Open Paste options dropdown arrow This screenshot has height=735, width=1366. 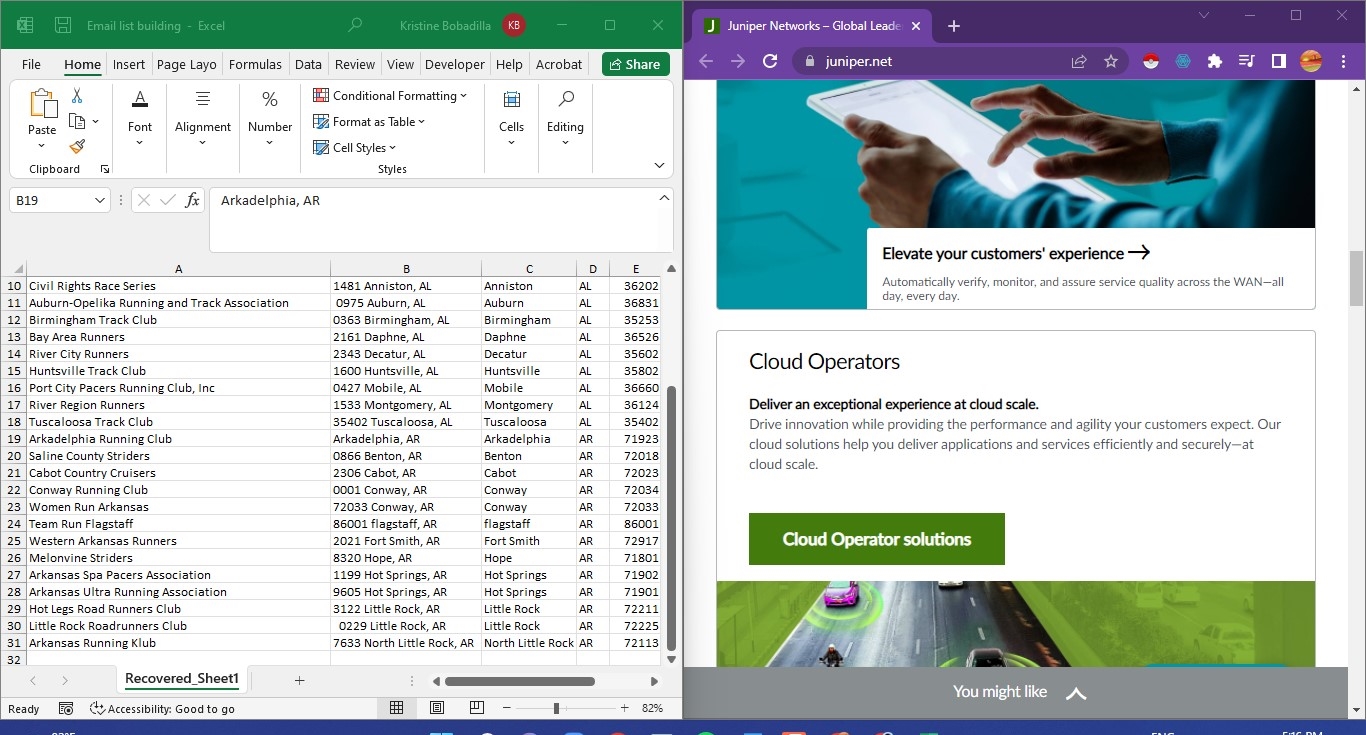[42, 145]
